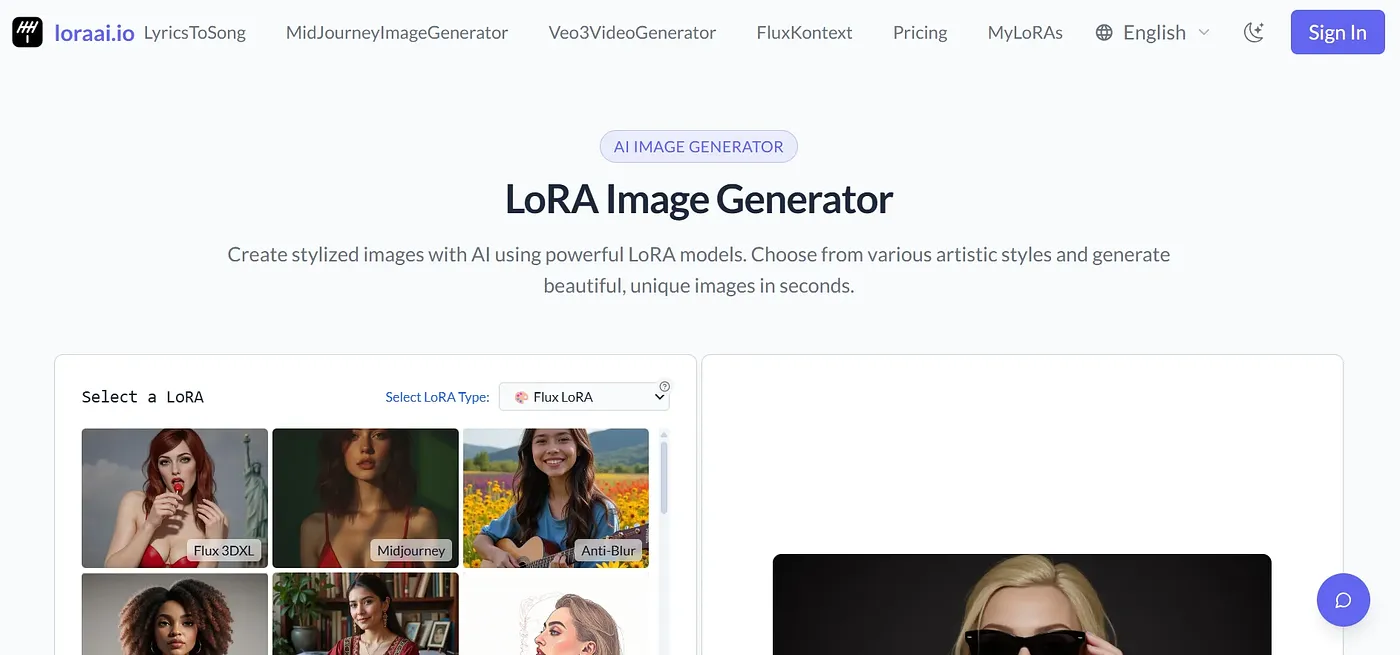
Task: Click the help question-mark icon near LoRA type
Action: tap(665, 386)
